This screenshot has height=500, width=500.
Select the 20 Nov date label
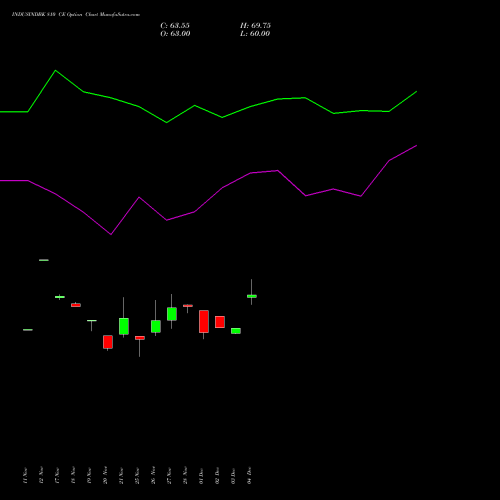point(105,476)
